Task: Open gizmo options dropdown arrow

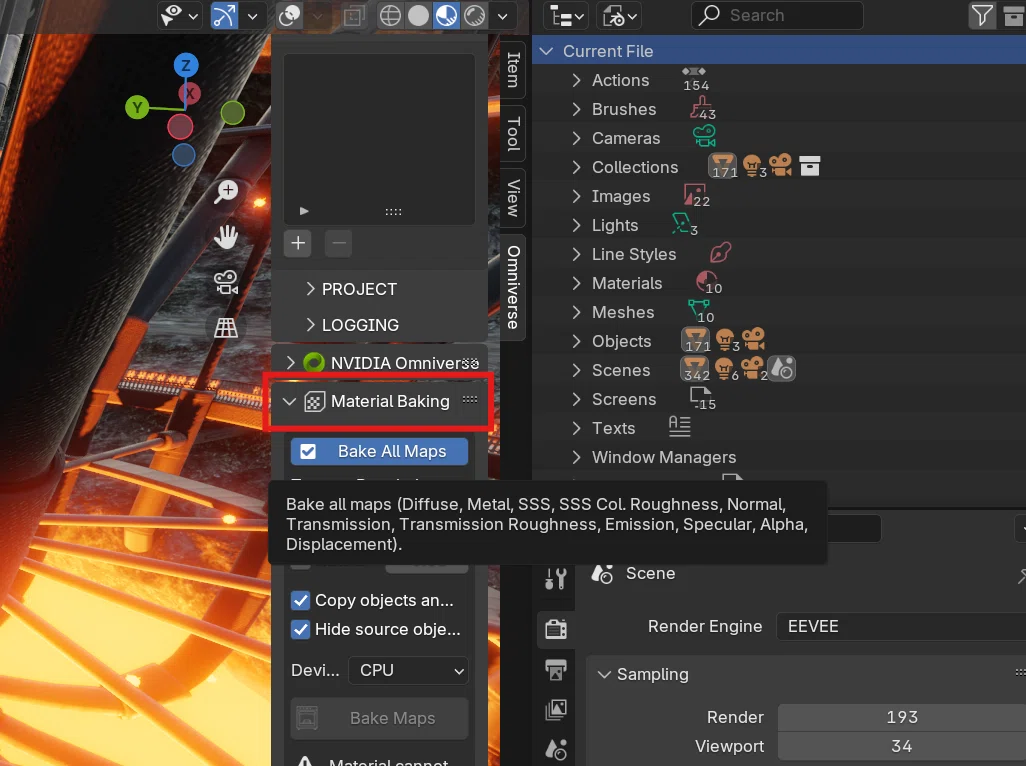Action: point(253,16)
